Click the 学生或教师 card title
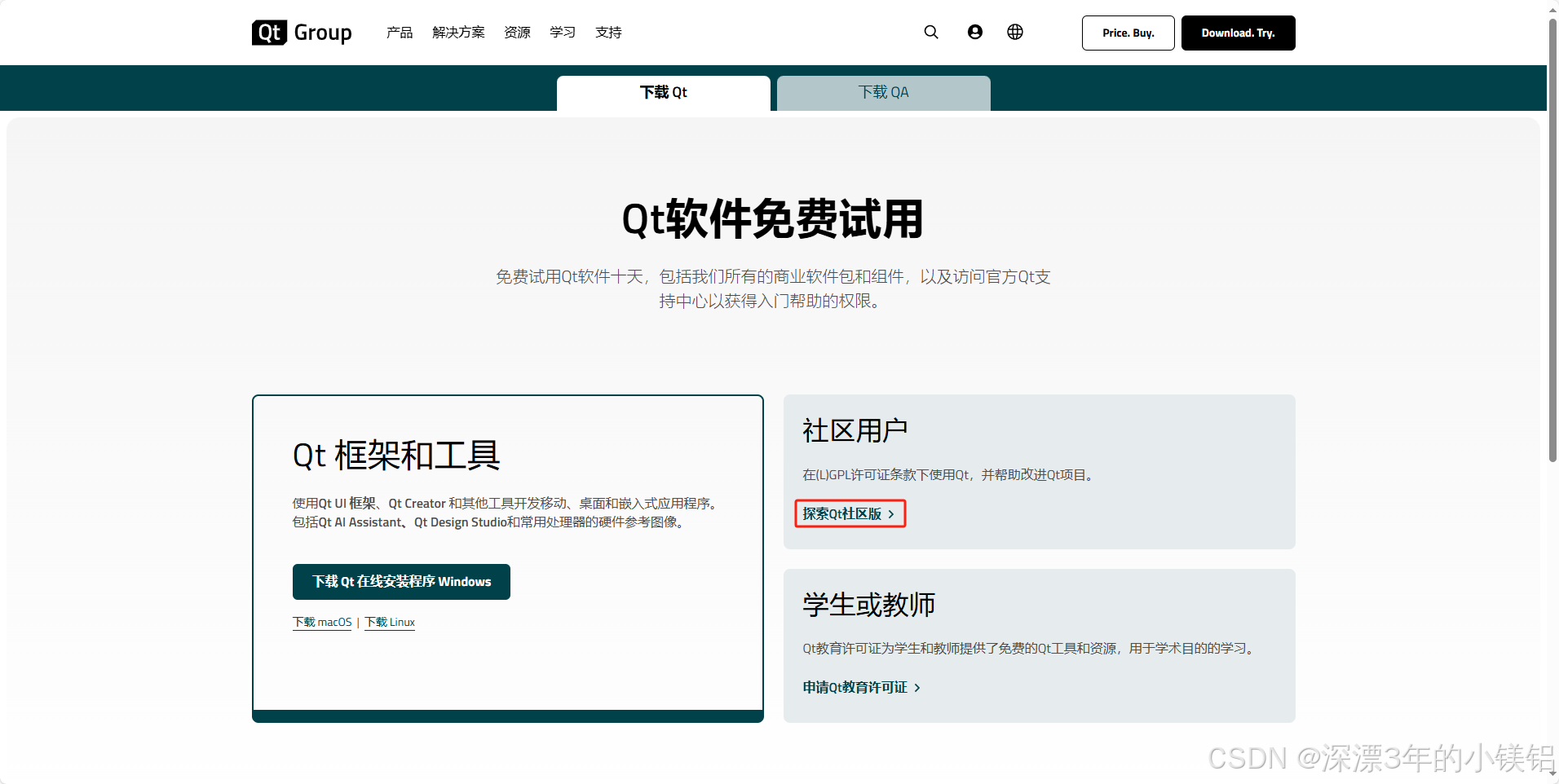1559x784 pixels. [x=868, y=605]
